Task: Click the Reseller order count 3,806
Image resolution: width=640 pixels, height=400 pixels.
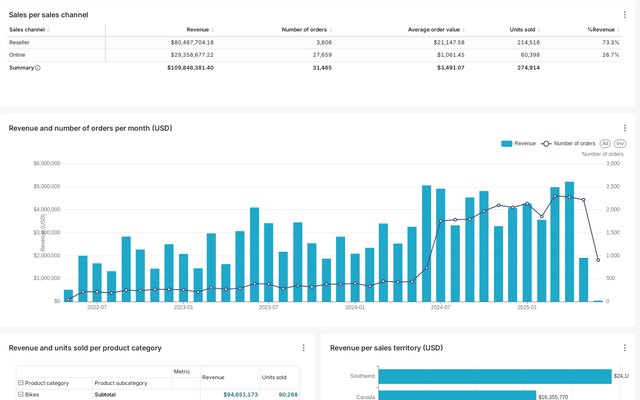Action: (x=324, y=42)
